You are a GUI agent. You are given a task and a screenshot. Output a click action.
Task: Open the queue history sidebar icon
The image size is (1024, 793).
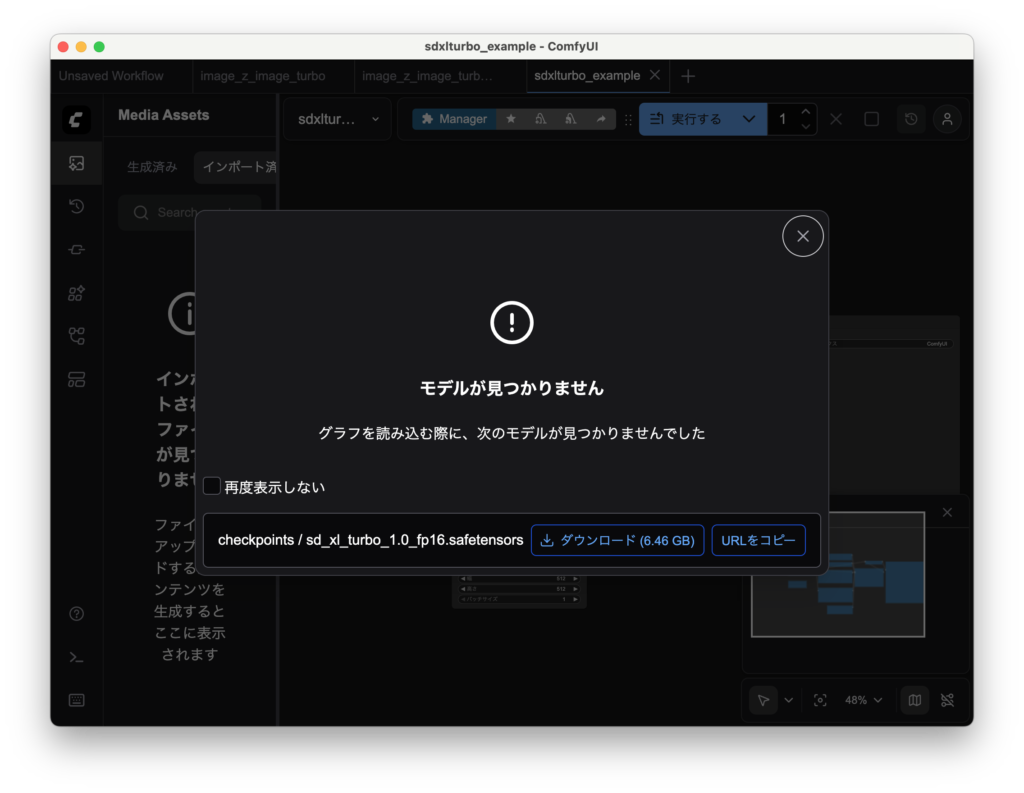(77, 207)
